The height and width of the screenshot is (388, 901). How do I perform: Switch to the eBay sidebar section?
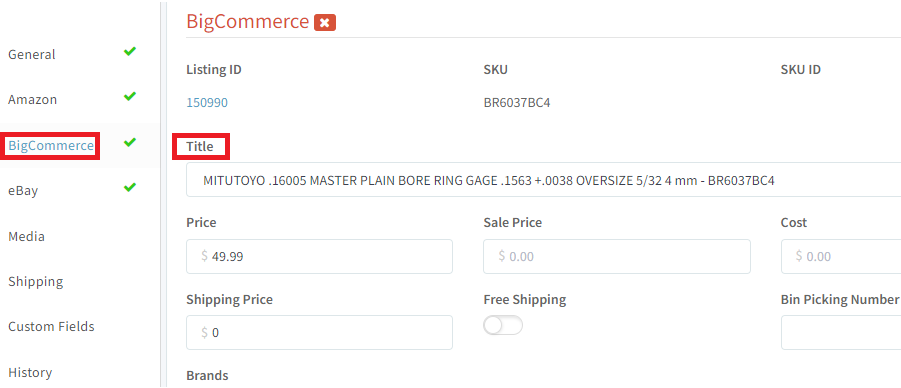click(23, 191)
